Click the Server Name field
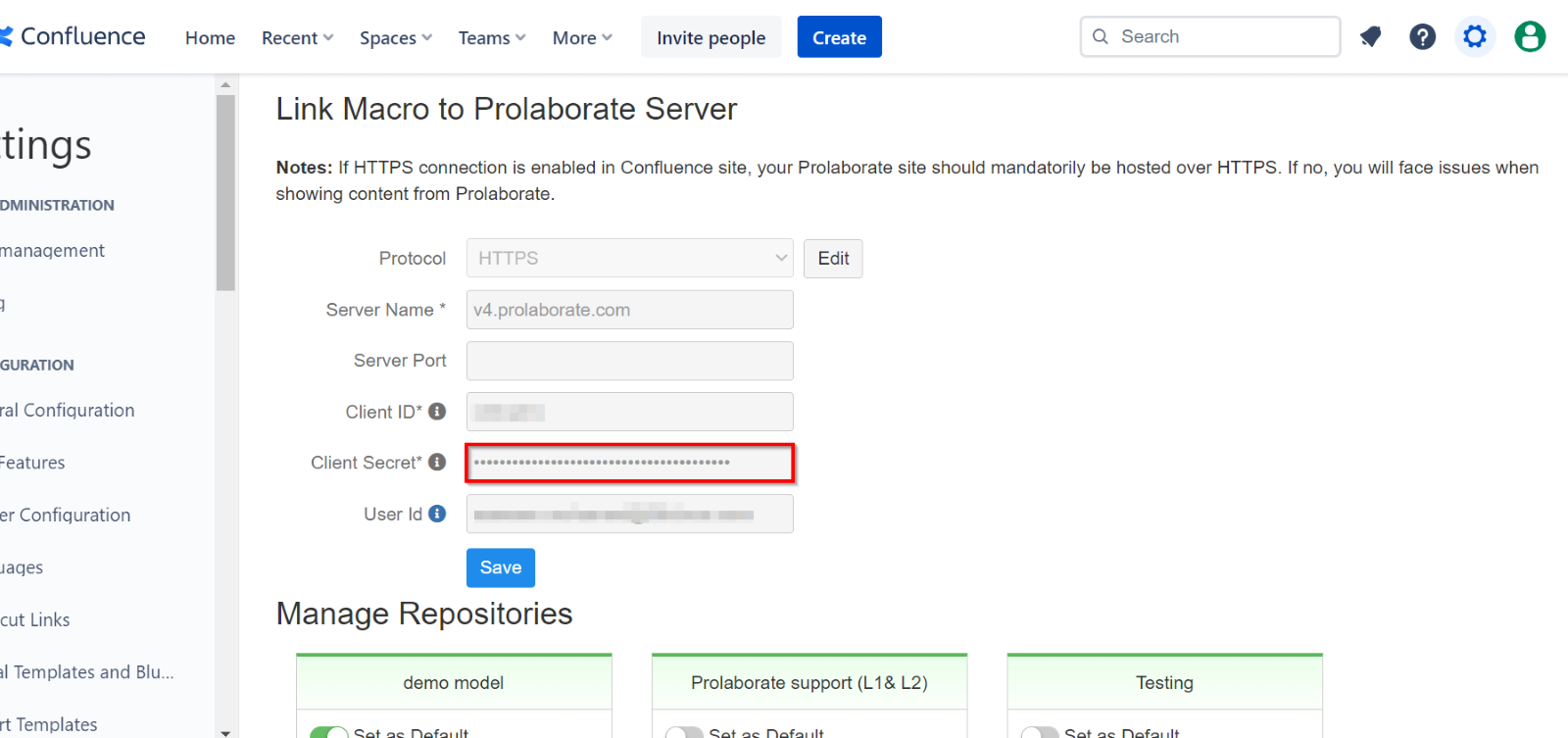Image resolution: width=1568 pixels, height=738 pixels. [630, 310]
